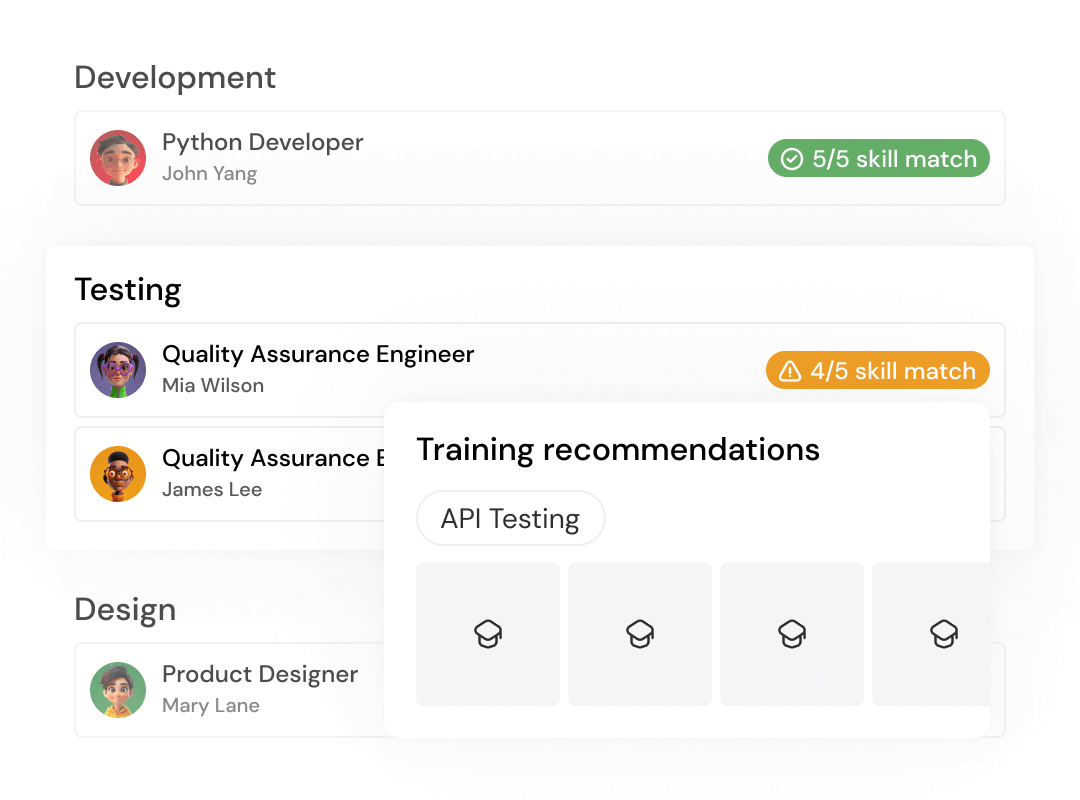Click the 4/5 skill match badge

[878, 371]
